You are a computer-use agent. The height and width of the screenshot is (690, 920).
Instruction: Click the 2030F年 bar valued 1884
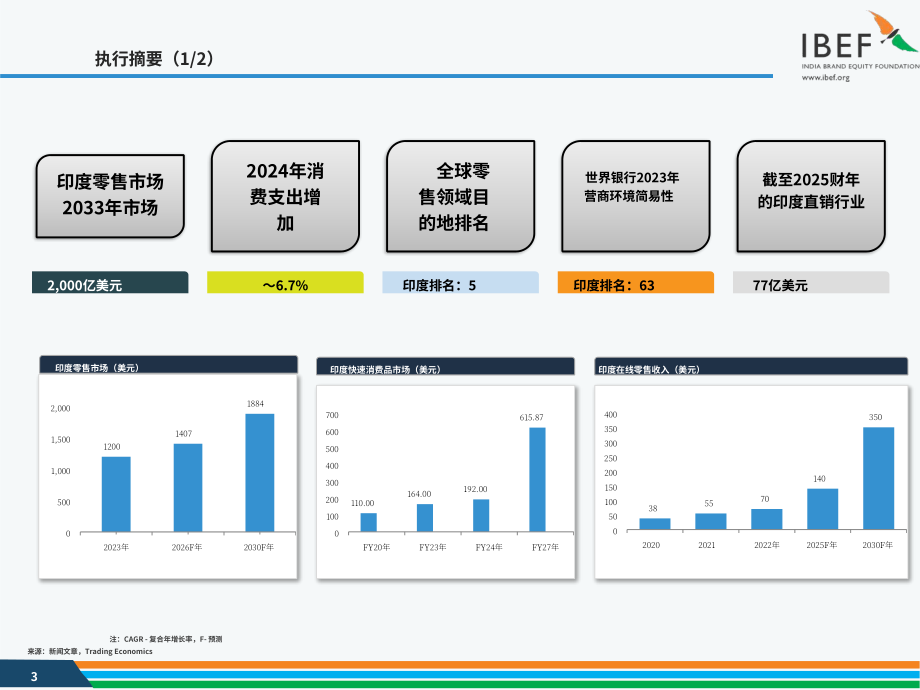260,473
